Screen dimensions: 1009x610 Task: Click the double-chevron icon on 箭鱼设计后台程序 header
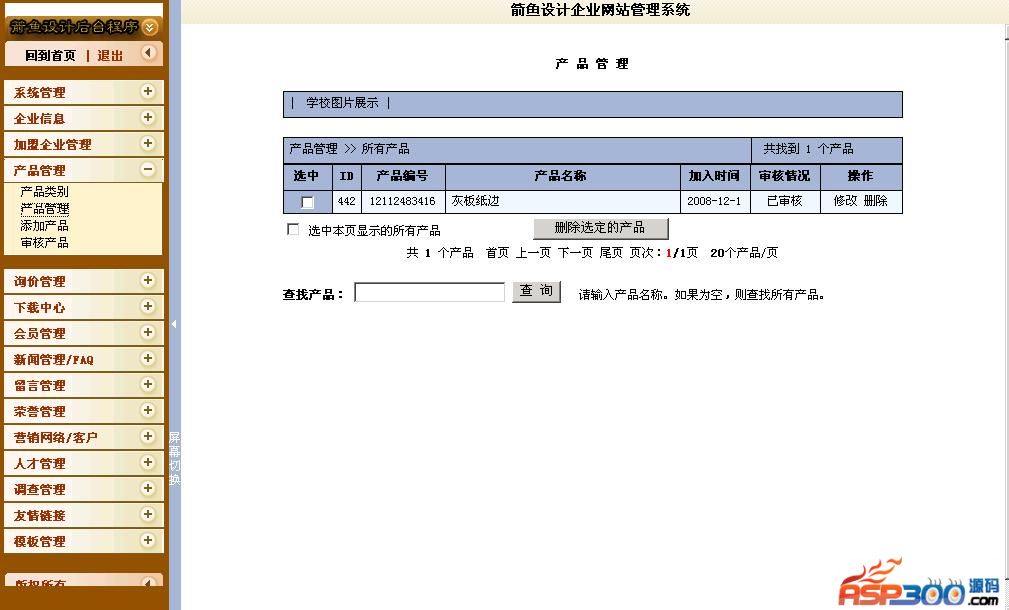pyautogui.click(x=149, y=27)
